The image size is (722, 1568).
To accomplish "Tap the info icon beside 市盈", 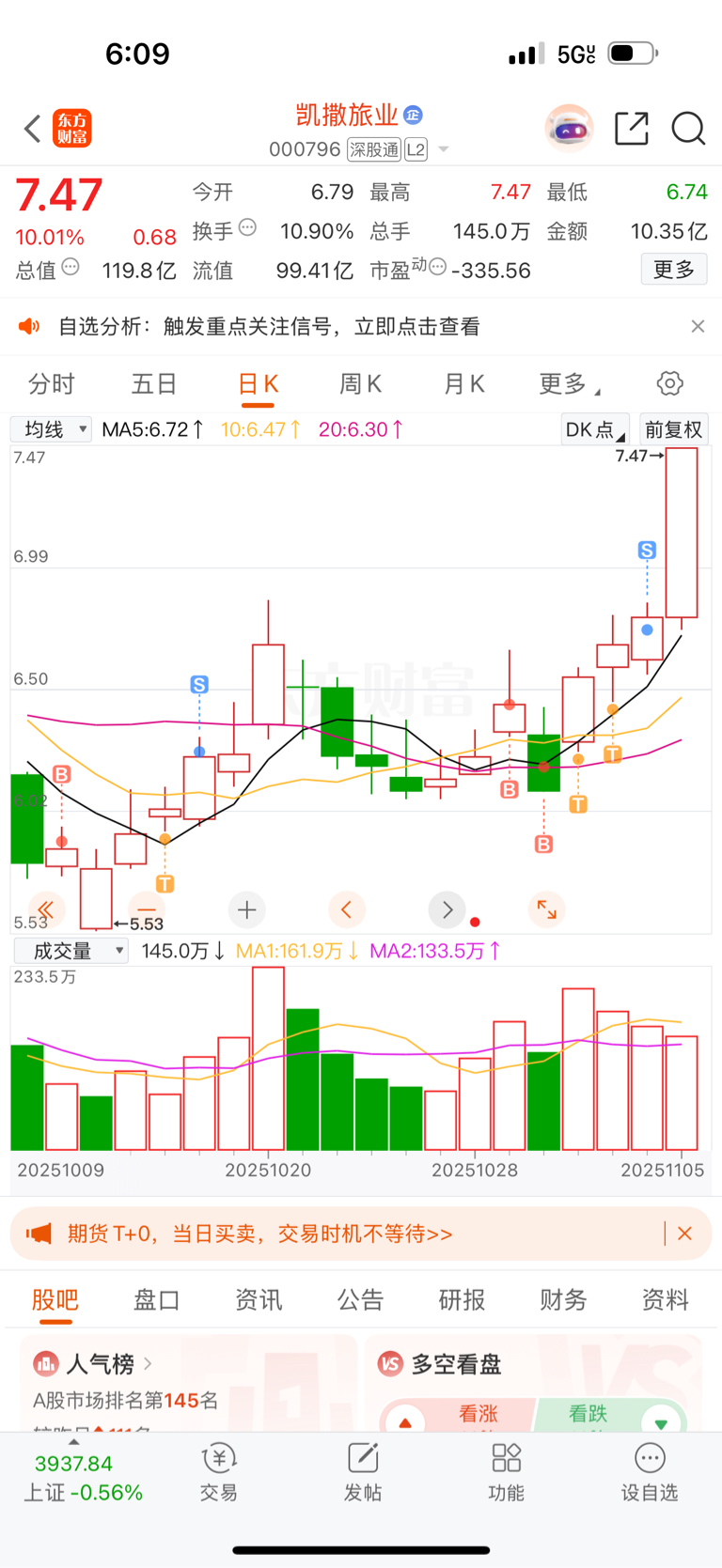I will 437,267.
